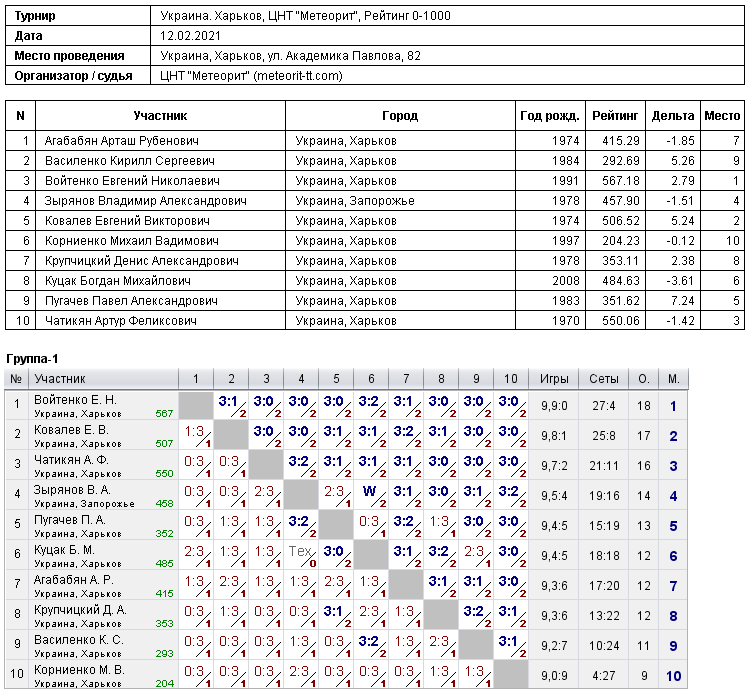Click the 'Дельта' column header

[673, 116]
